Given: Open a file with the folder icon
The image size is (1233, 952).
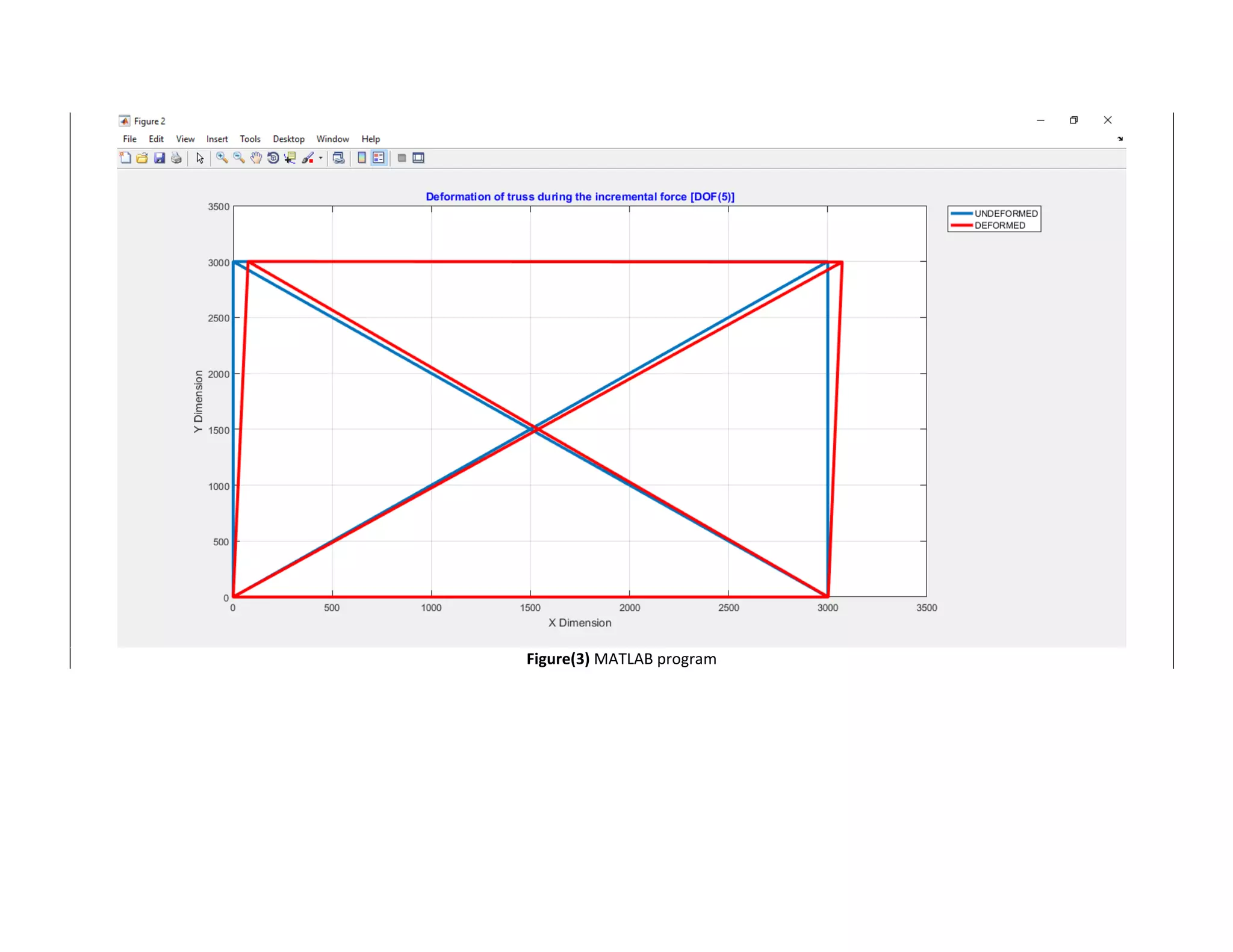Looking at the screenshot, I should (142, 158).
